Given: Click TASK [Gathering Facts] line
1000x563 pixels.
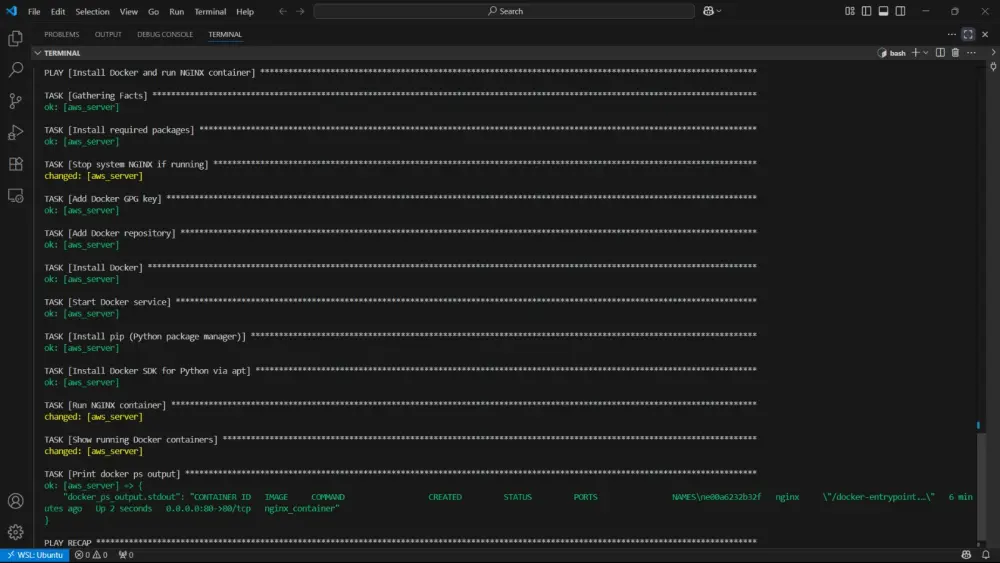Looking at the screenshot, I should [400, 96].
